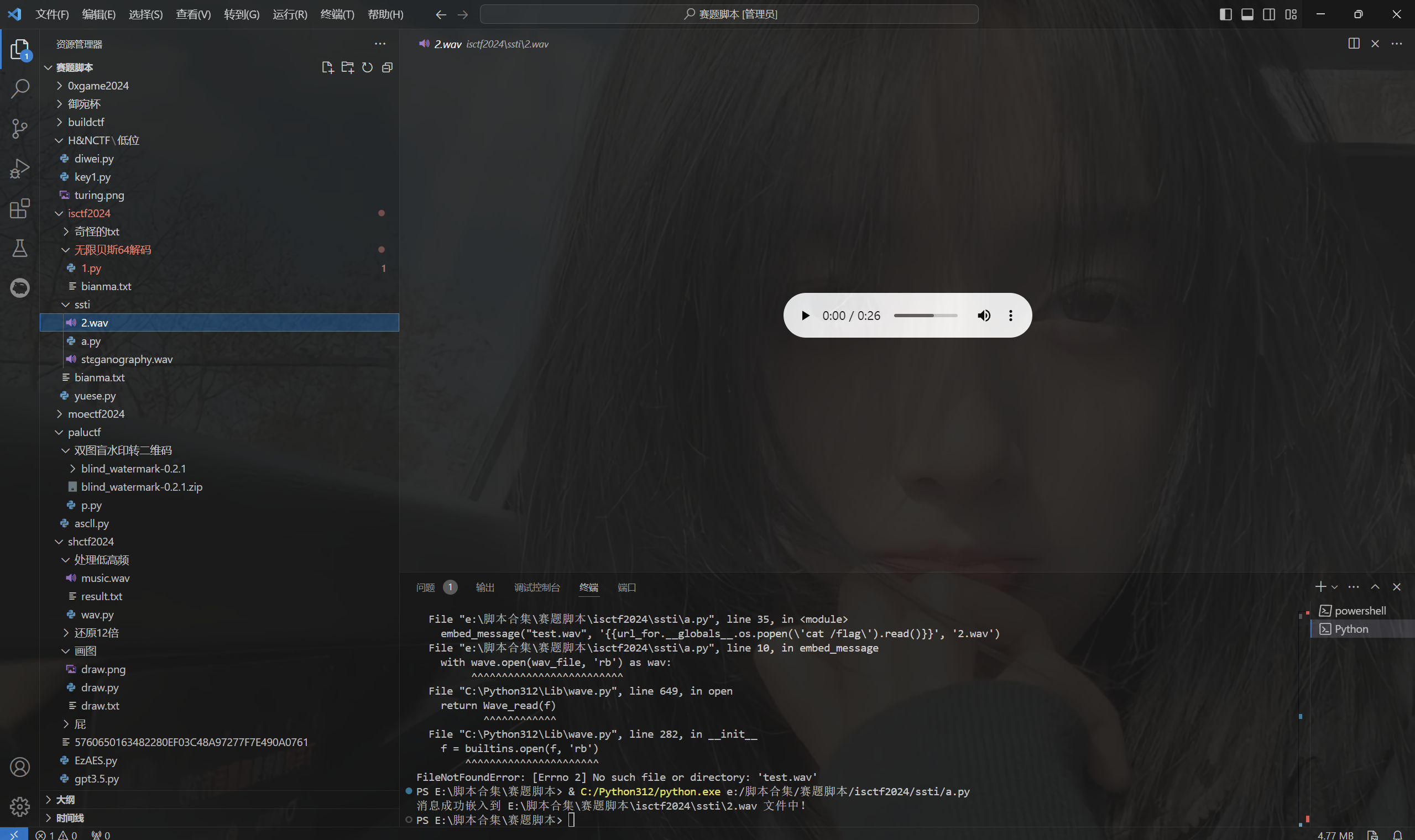
Task: Open the Explorer view in activity bar
Action: (20, 50)
